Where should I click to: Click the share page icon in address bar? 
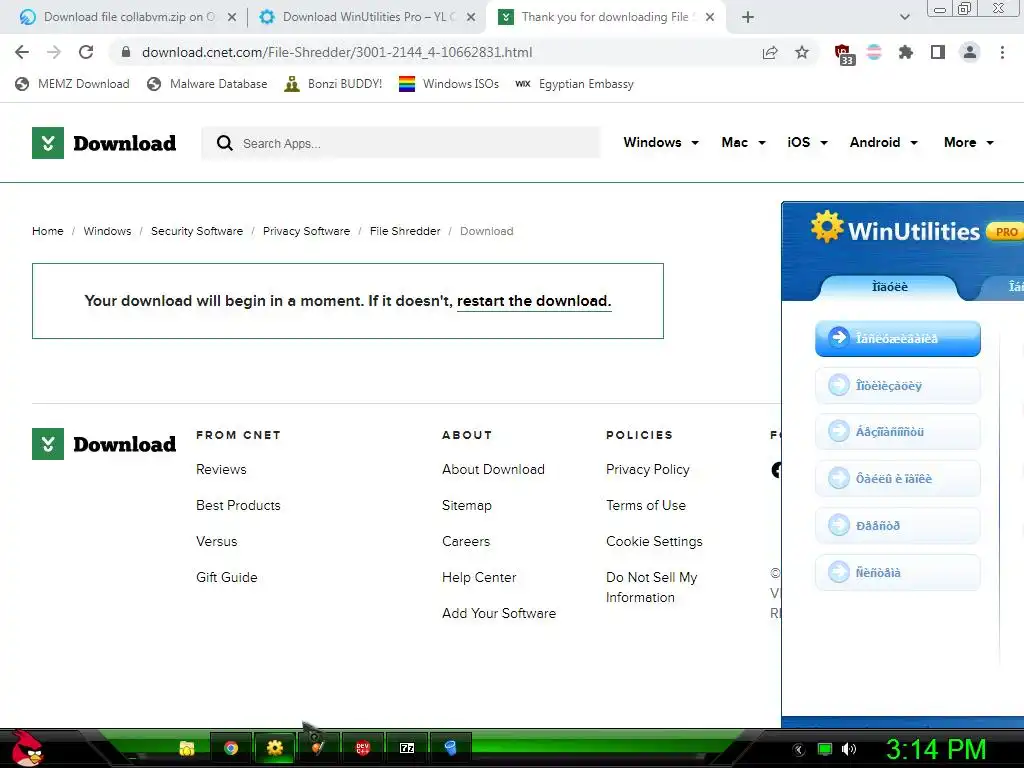pos(770,53)
